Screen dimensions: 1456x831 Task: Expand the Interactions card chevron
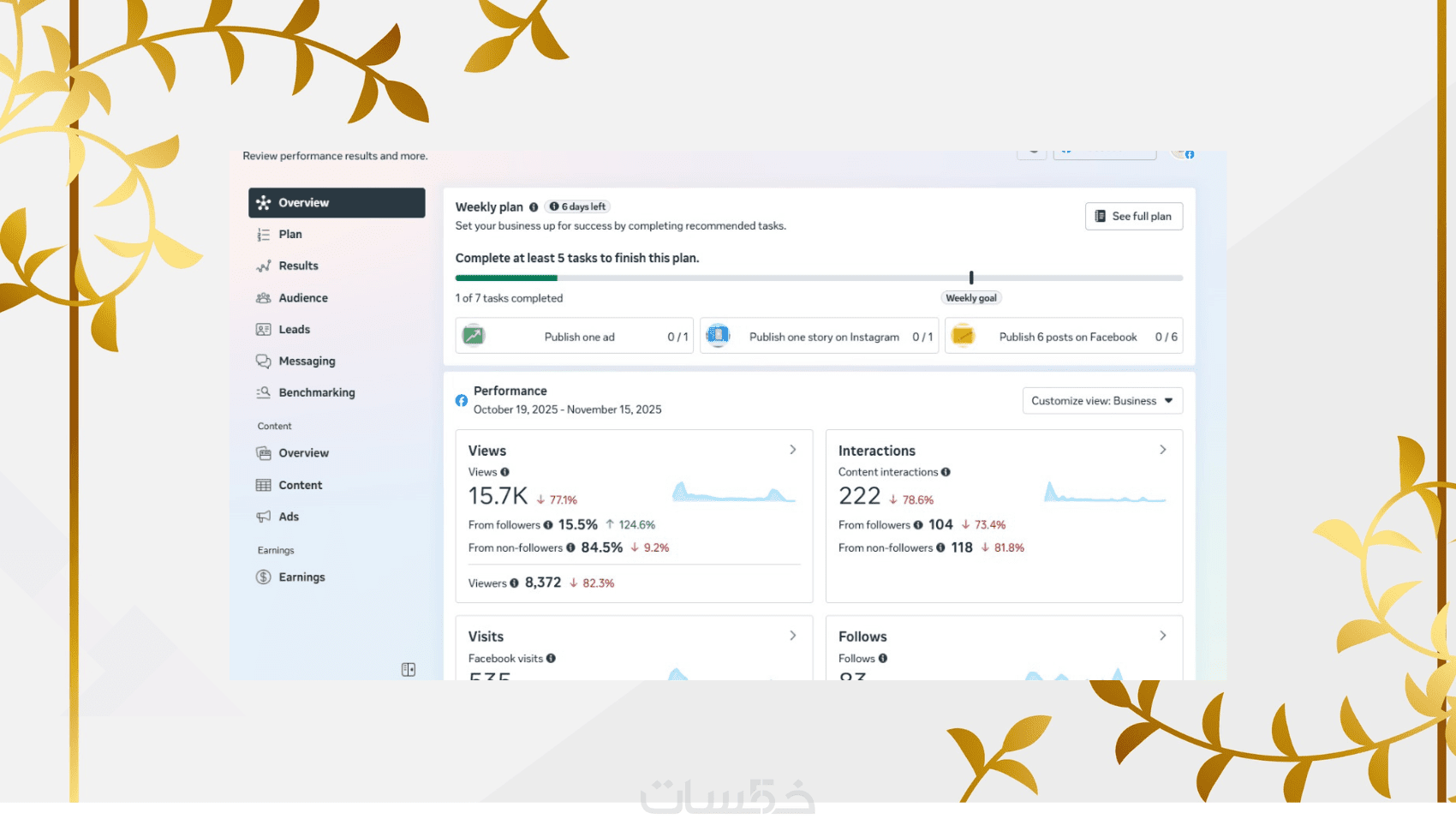click(1163, 450)
